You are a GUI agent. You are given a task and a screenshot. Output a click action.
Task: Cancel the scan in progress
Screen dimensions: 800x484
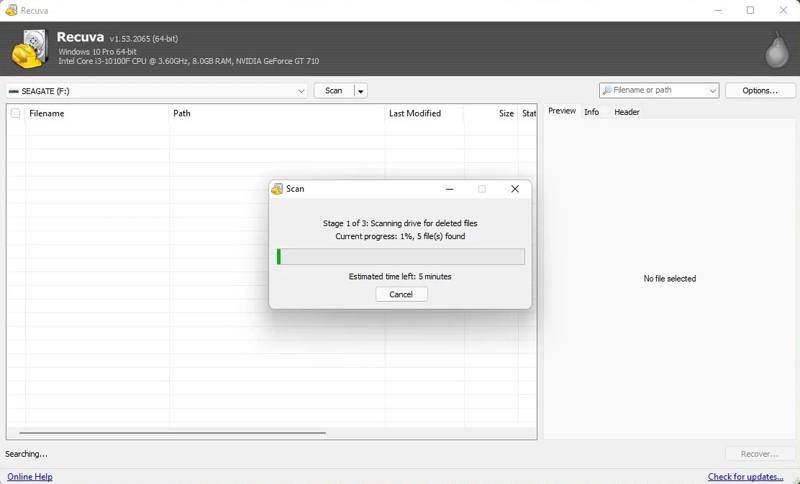[401, 294]
